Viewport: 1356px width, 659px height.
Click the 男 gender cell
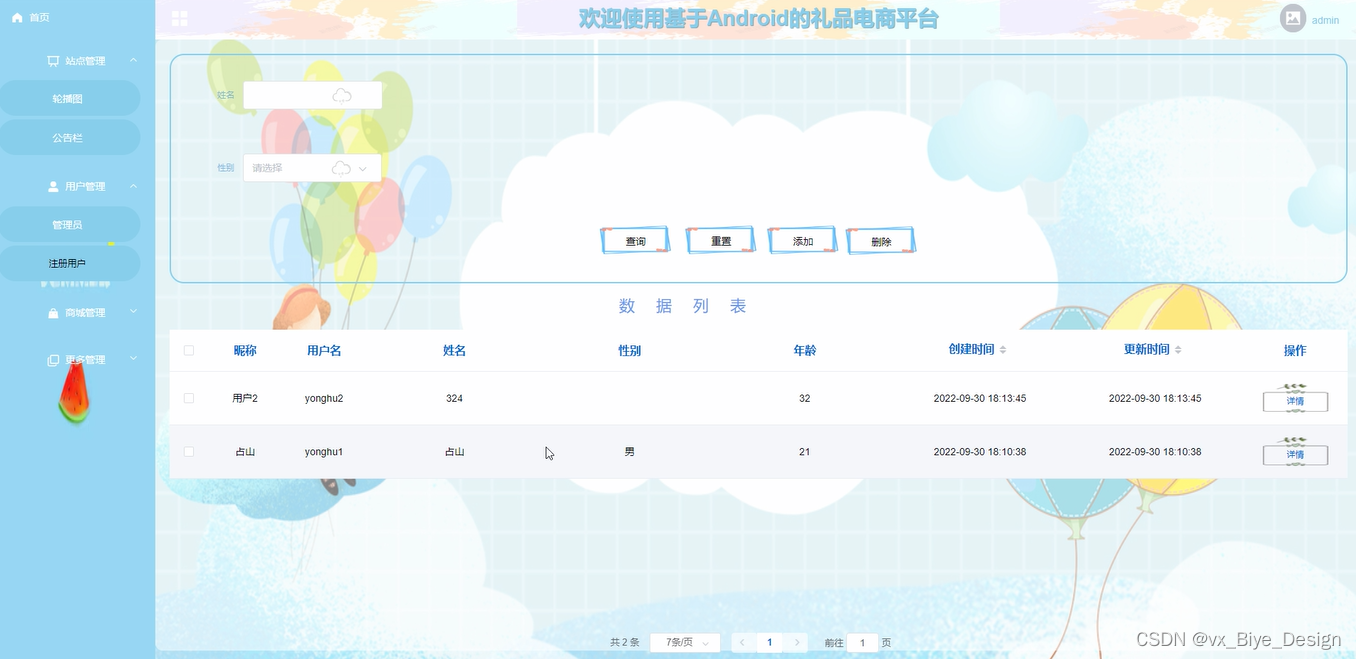pos(630,452)
